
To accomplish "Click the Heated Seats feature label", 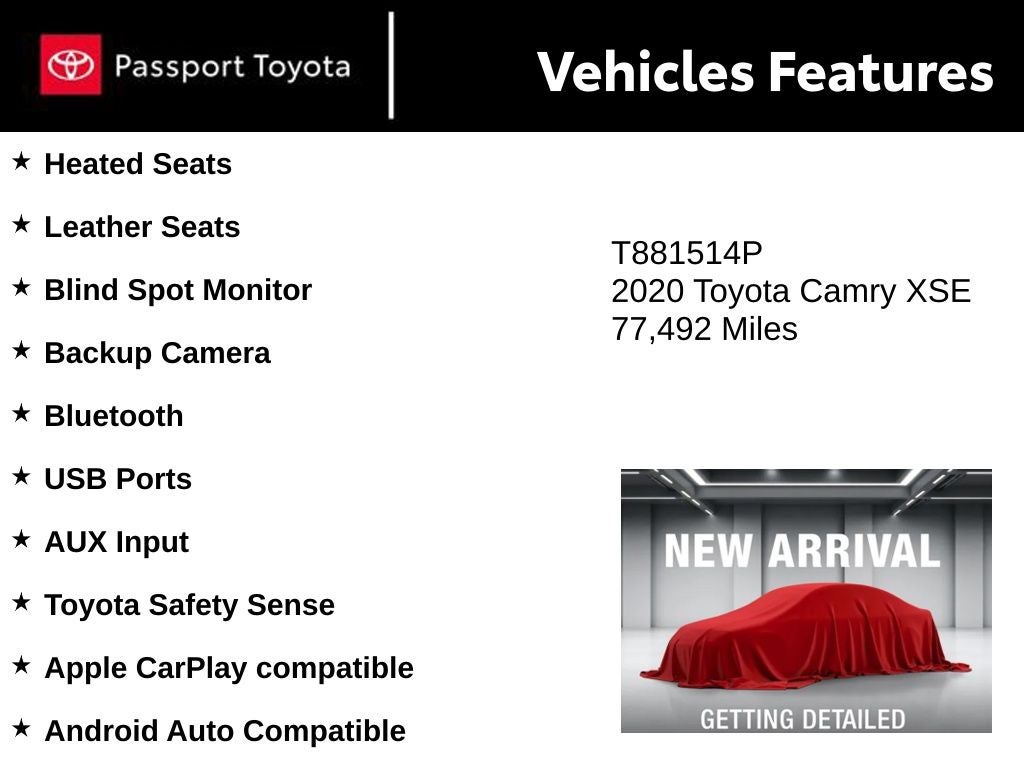I will coord(138,164).
